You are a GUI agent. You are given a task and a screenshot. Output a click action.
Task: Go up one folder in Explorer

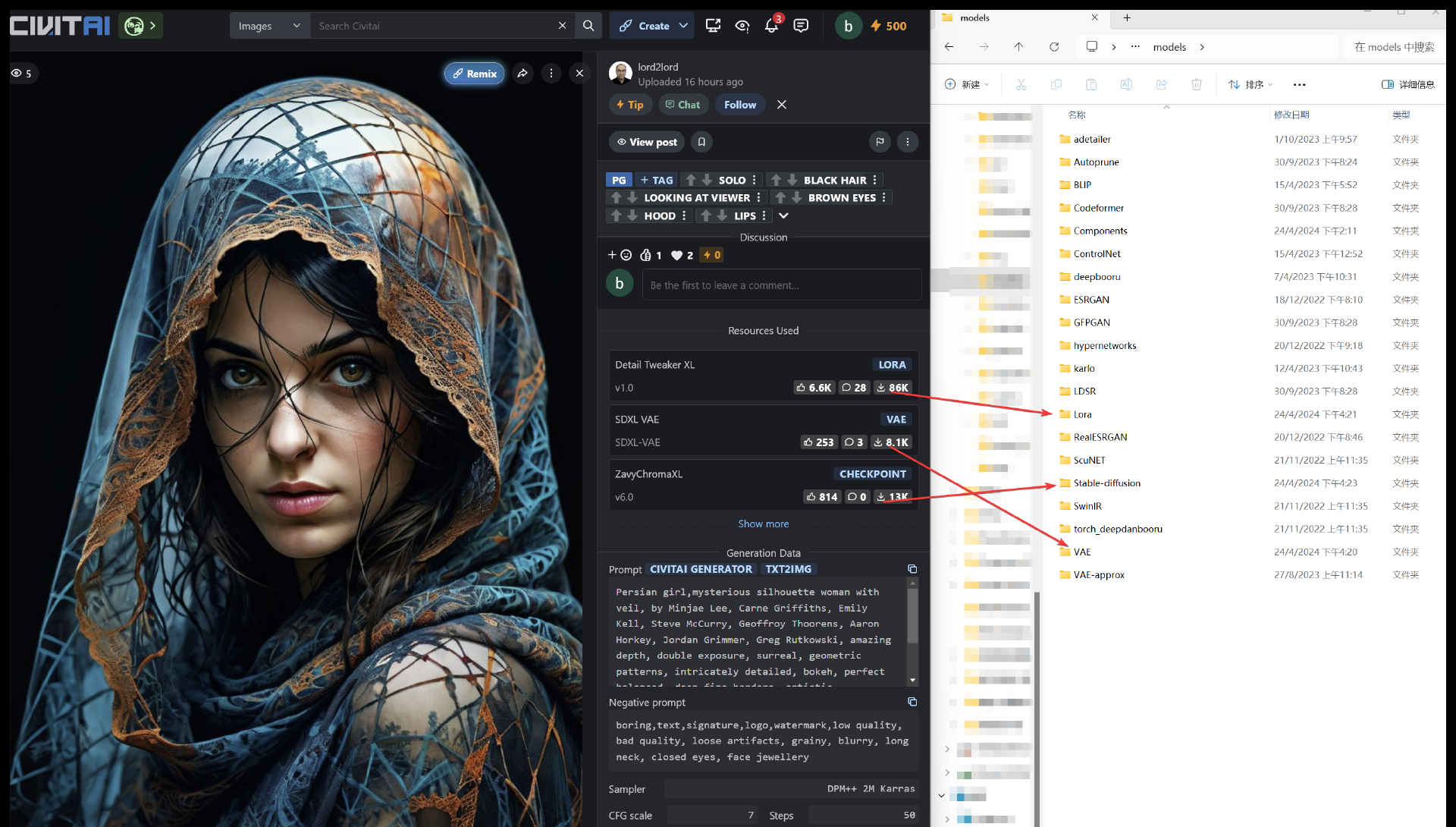click(1018, 47)
